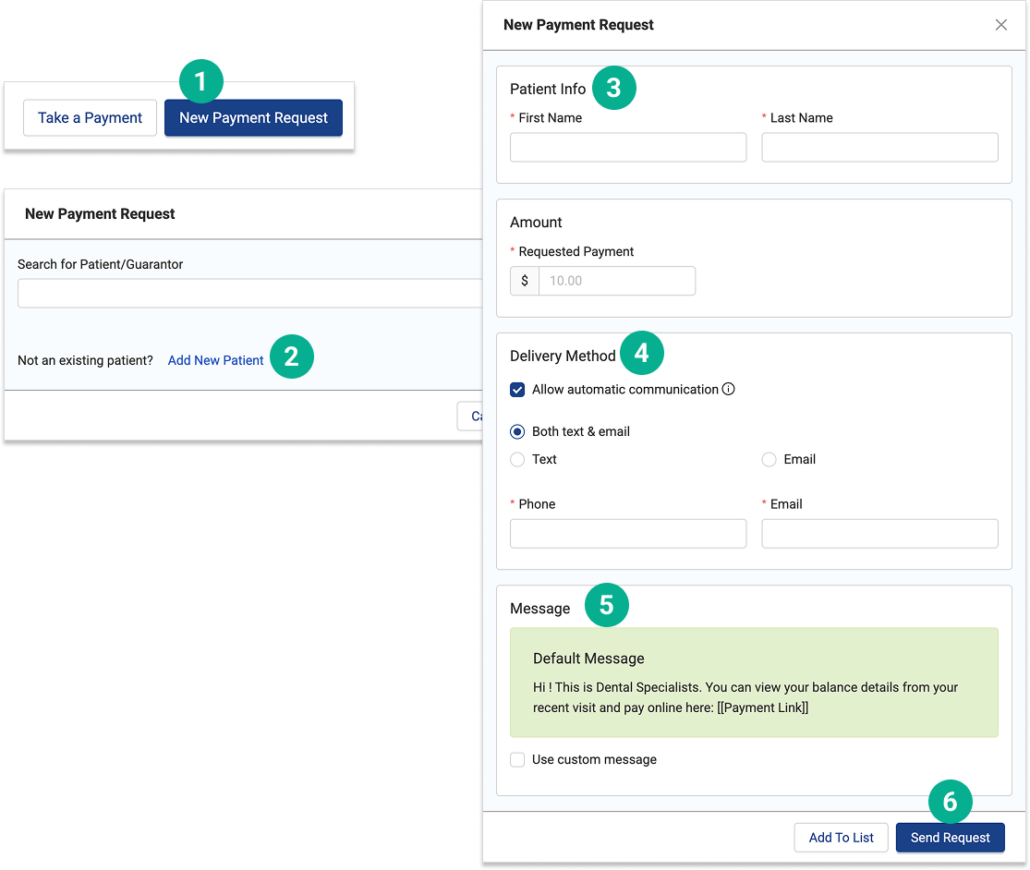This screenshot has height=870, width=1030.
Task: Uncheck Allow automatic communication
Action: (518, 389)
